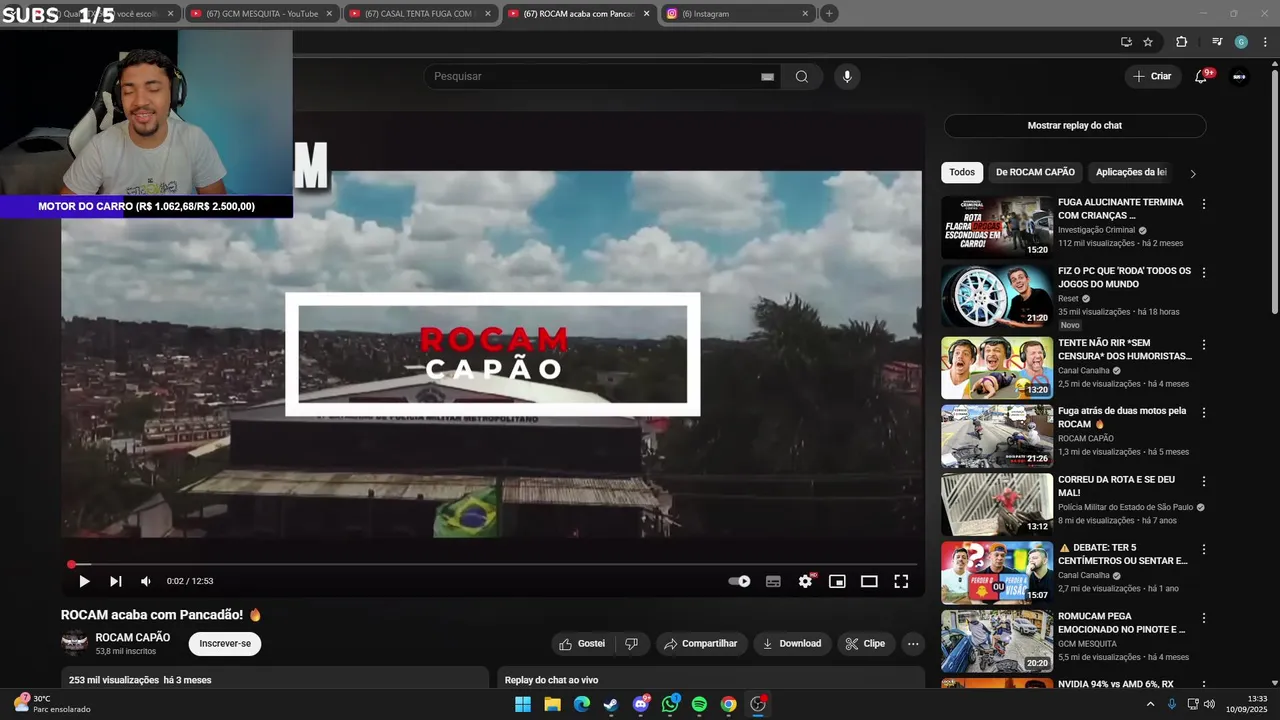1280x720 pixels.
Task: Open YouTube account avatar menu
Action: (1240, 77)
